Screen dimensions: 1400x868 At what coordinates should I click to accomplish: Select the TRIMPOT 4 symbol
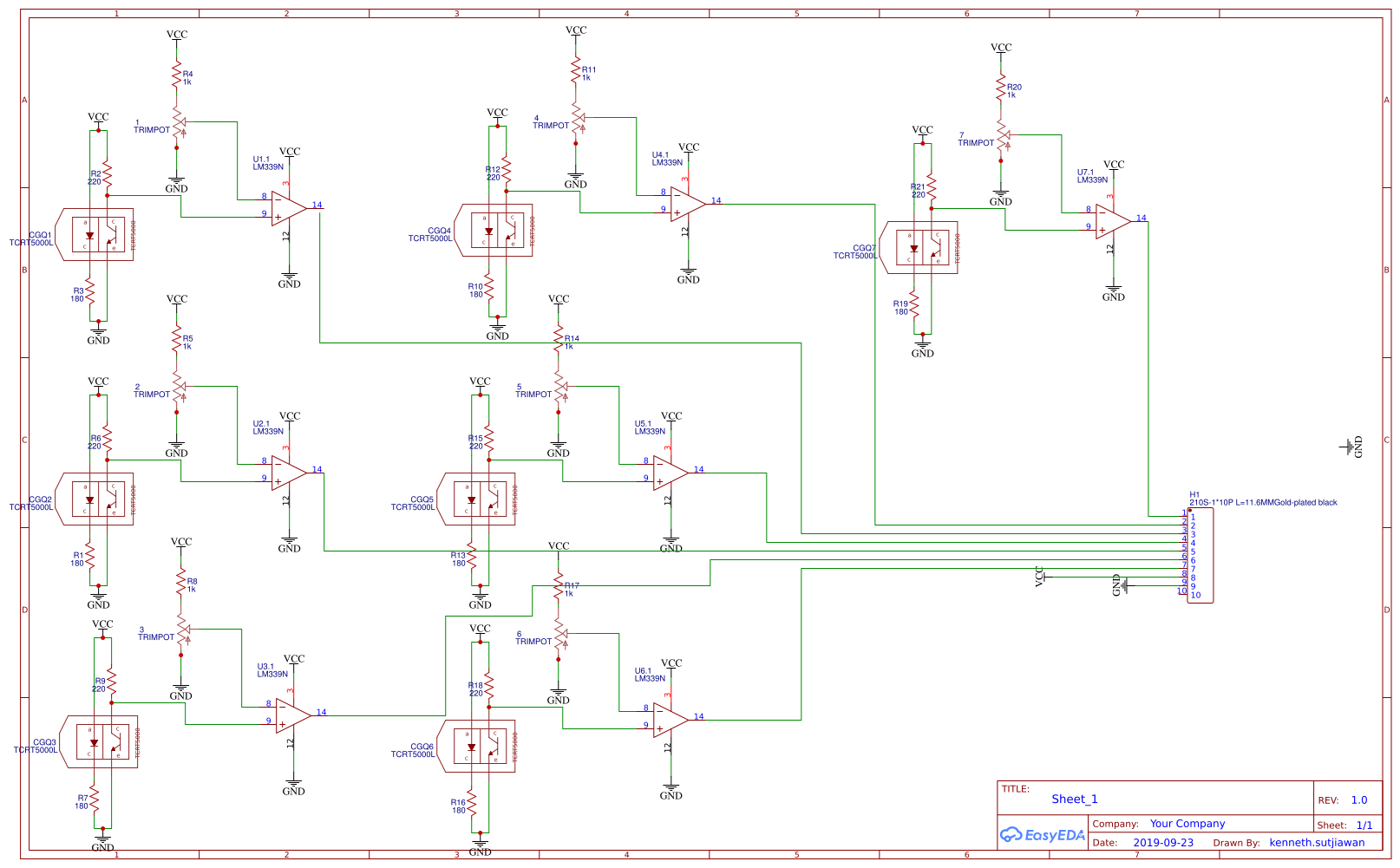click(575, 121)
